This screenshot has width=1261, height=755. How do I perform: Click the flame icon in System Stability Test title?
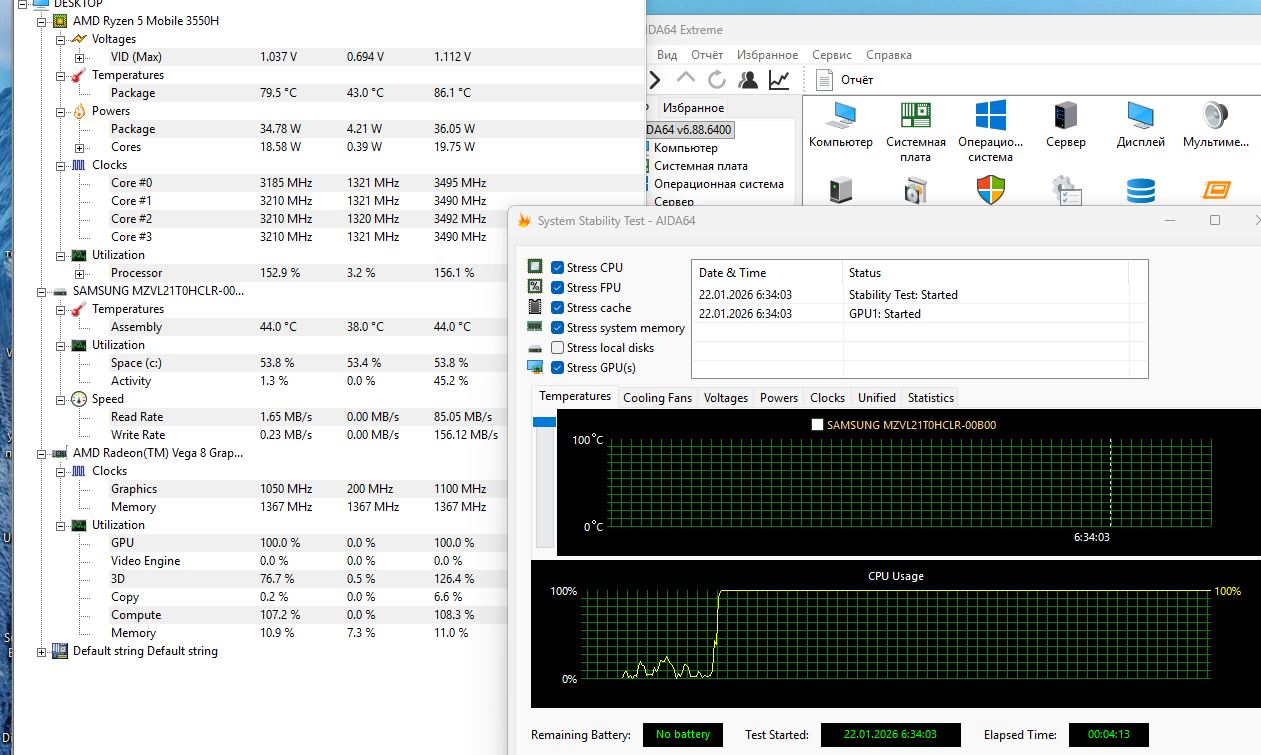pos(523,220)
